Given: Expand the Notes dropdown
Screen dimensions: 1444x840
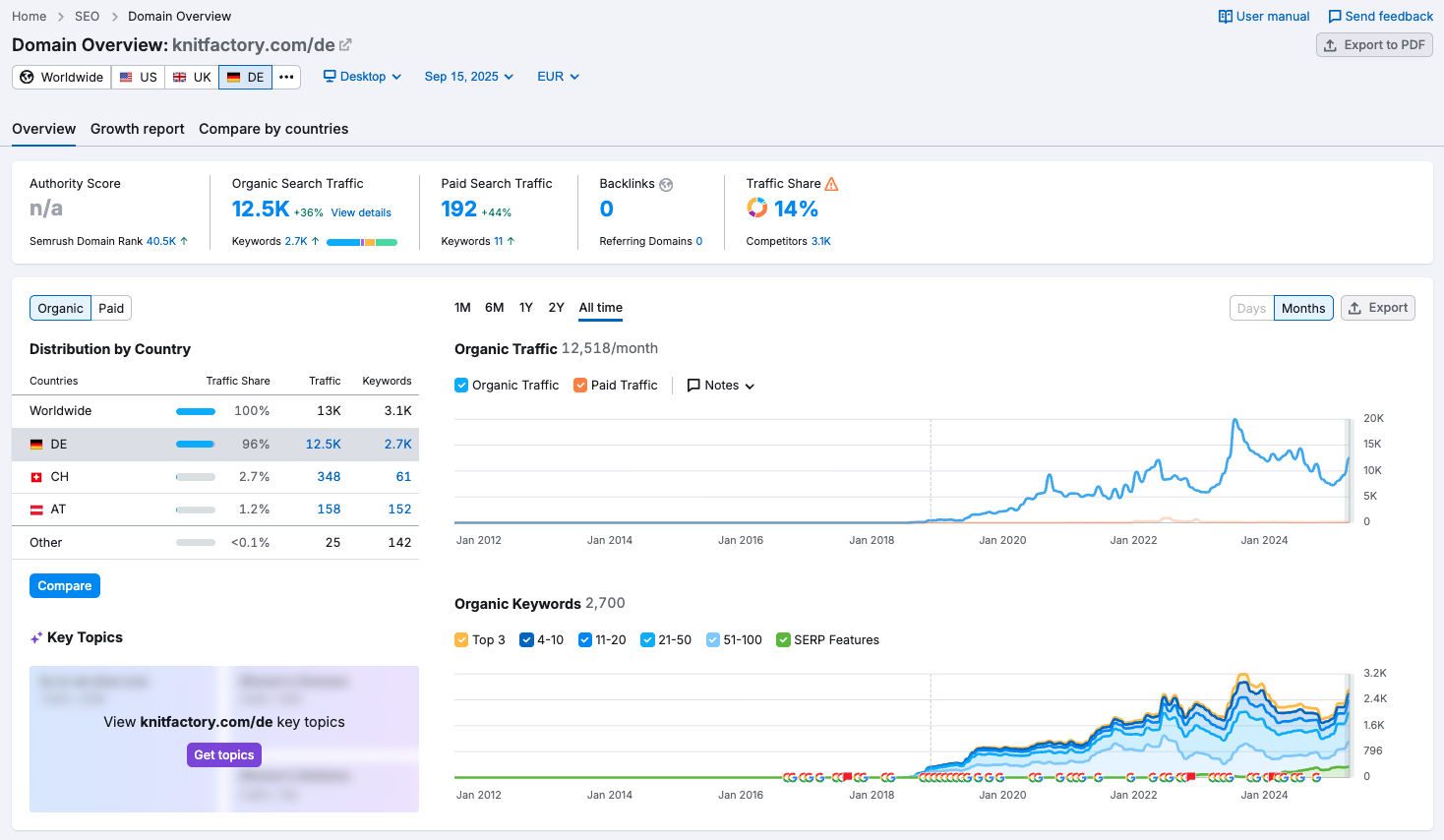Looking at the screenshot, I should pos(721,386).
